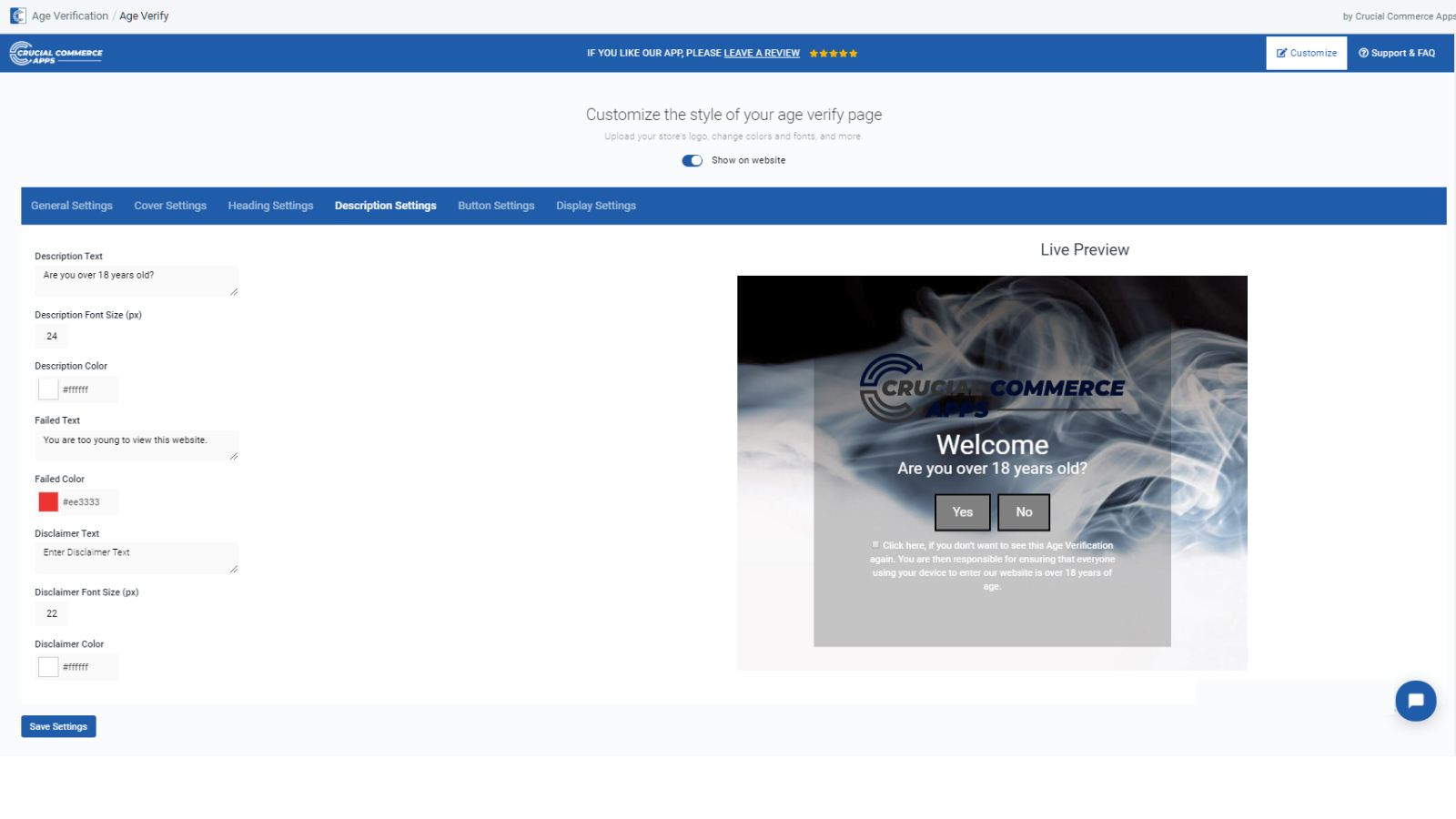Open the support chat bubble
The height and width of the screenshot is (819, 1456).
point(1415,701)
